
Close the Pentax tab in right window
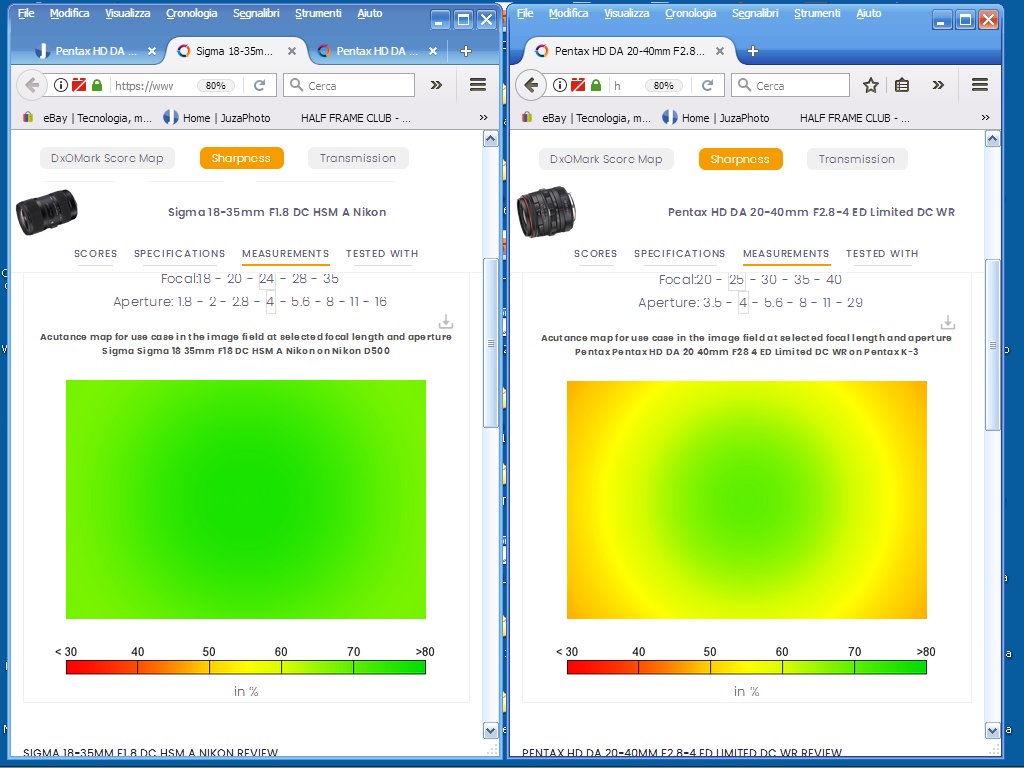pyautogui.click(x=720, y=51)
